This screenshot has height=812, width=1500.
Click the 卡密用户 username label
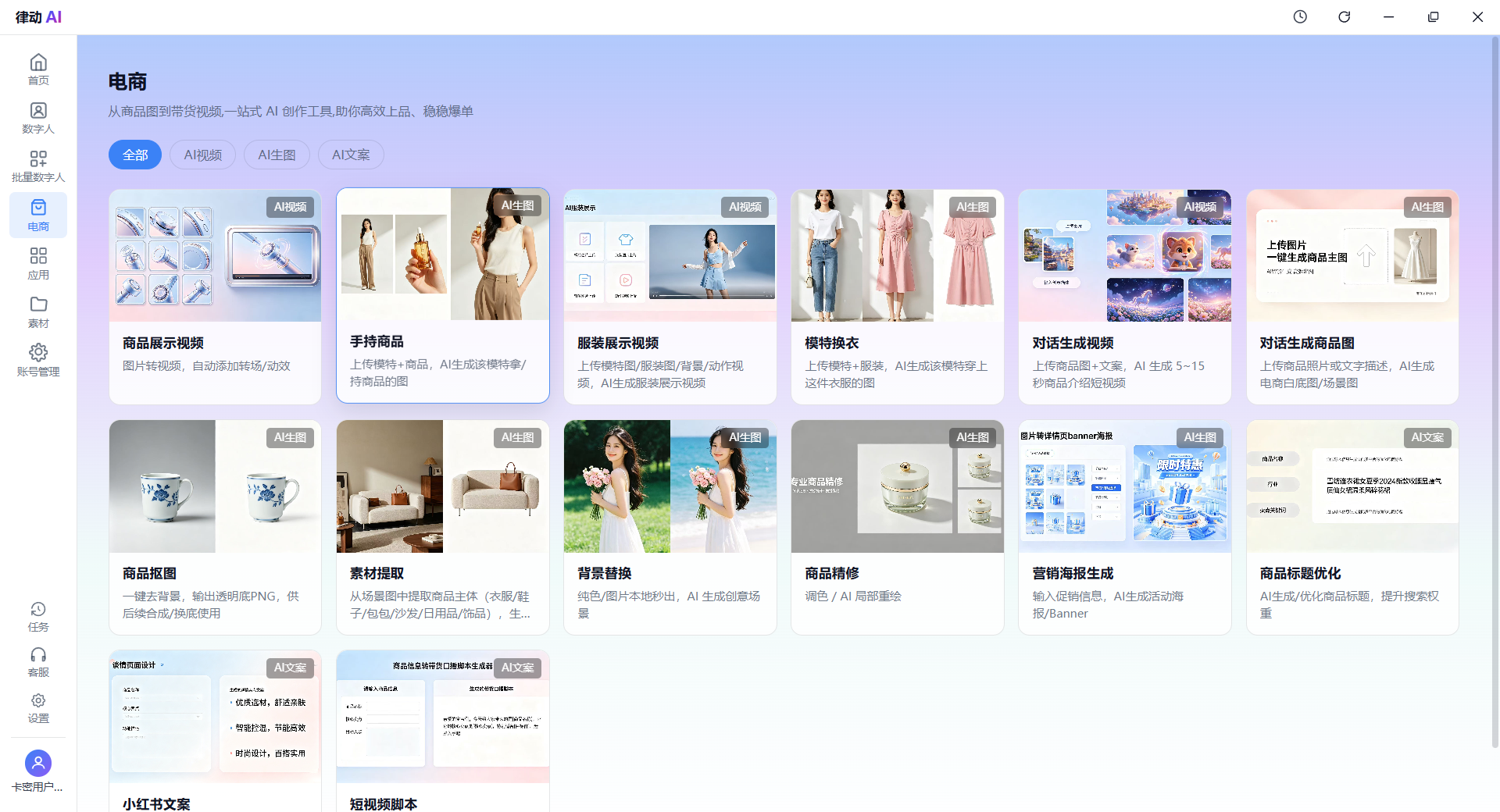(37, 787)
